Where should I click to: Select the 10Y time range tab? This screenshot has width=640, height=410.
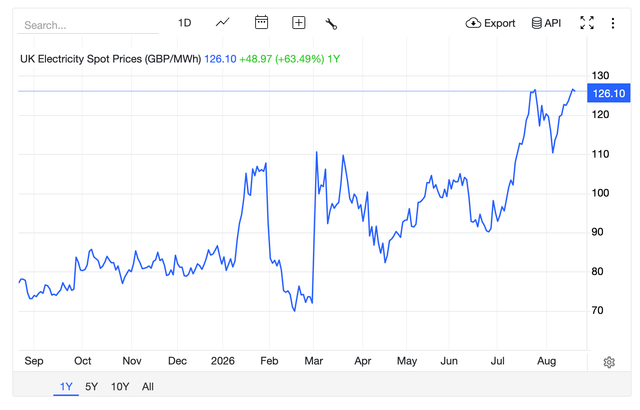(x=120, y=386)
